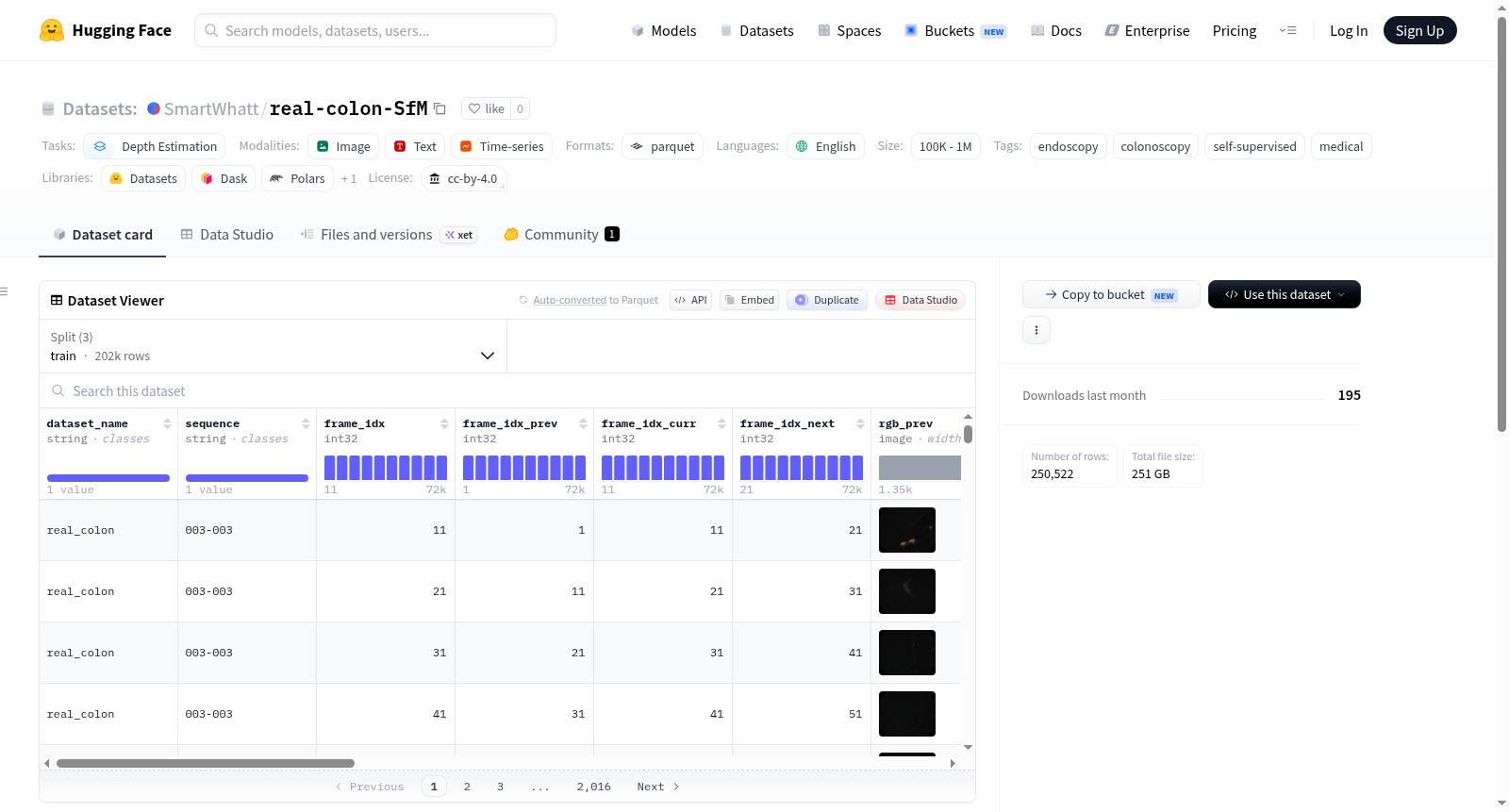Click the self-supervised tag
The image size is (1509, 812).
tap(1254, 146)
